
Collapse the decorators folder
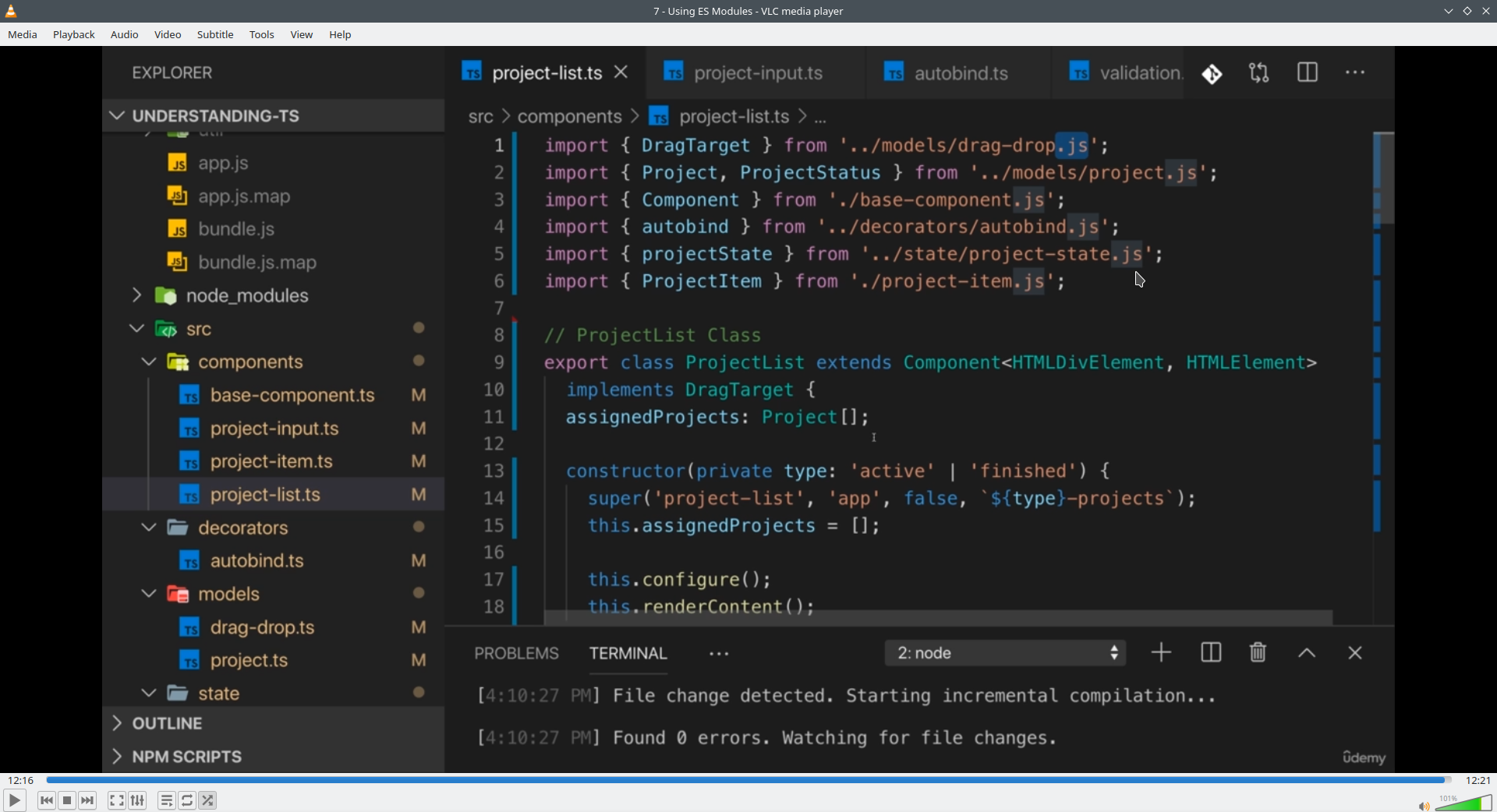[x=149, y=528]
